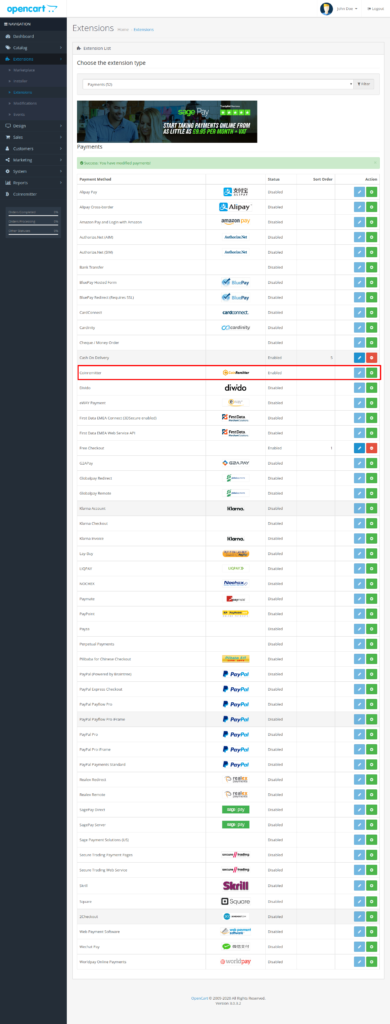Expand the Design navigation menu
This screenshot has height=1024, width=390.
tap(33, 125)
